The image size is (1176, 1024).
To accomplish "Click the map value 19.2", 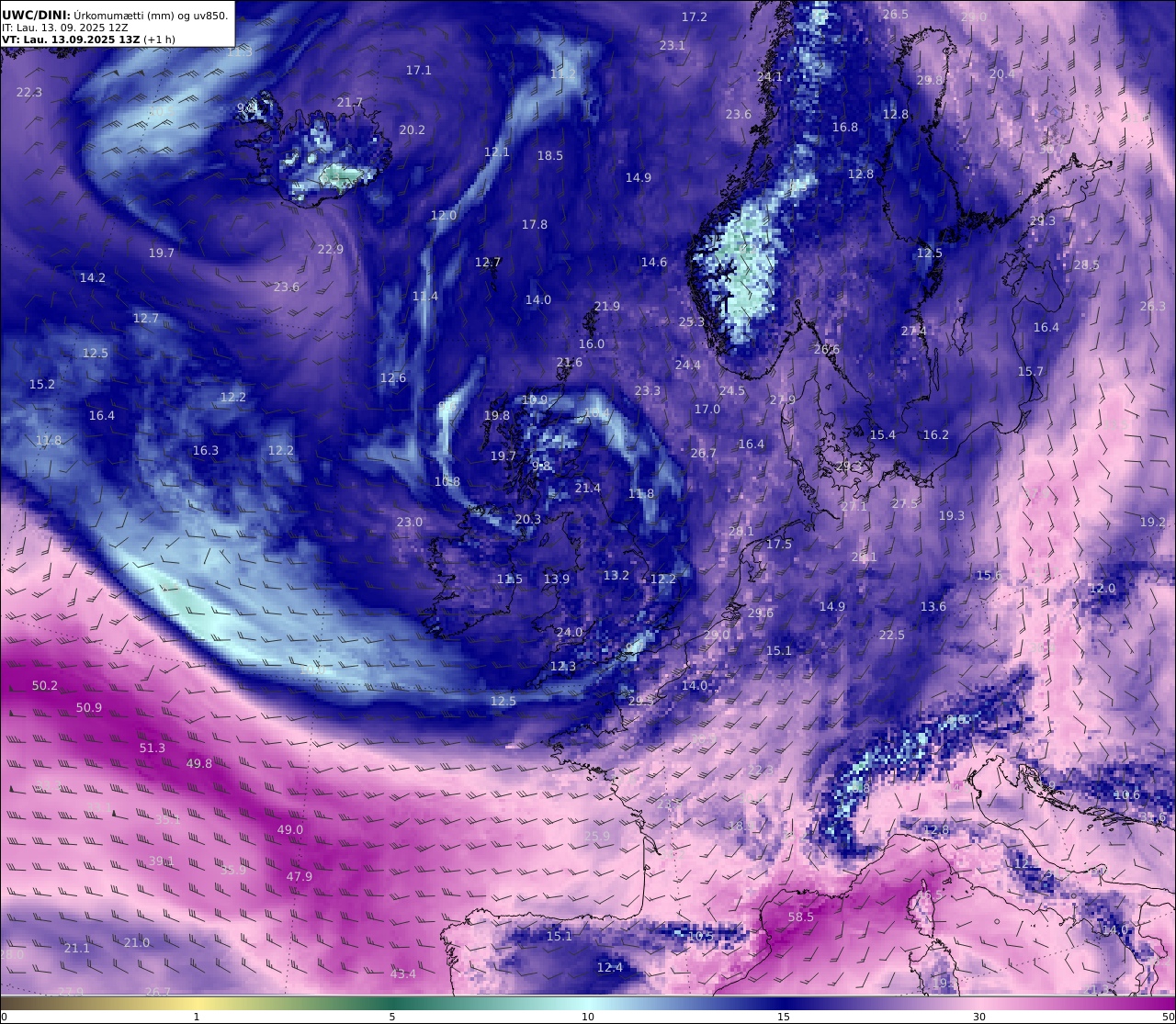I will (x=1153, y=522).
